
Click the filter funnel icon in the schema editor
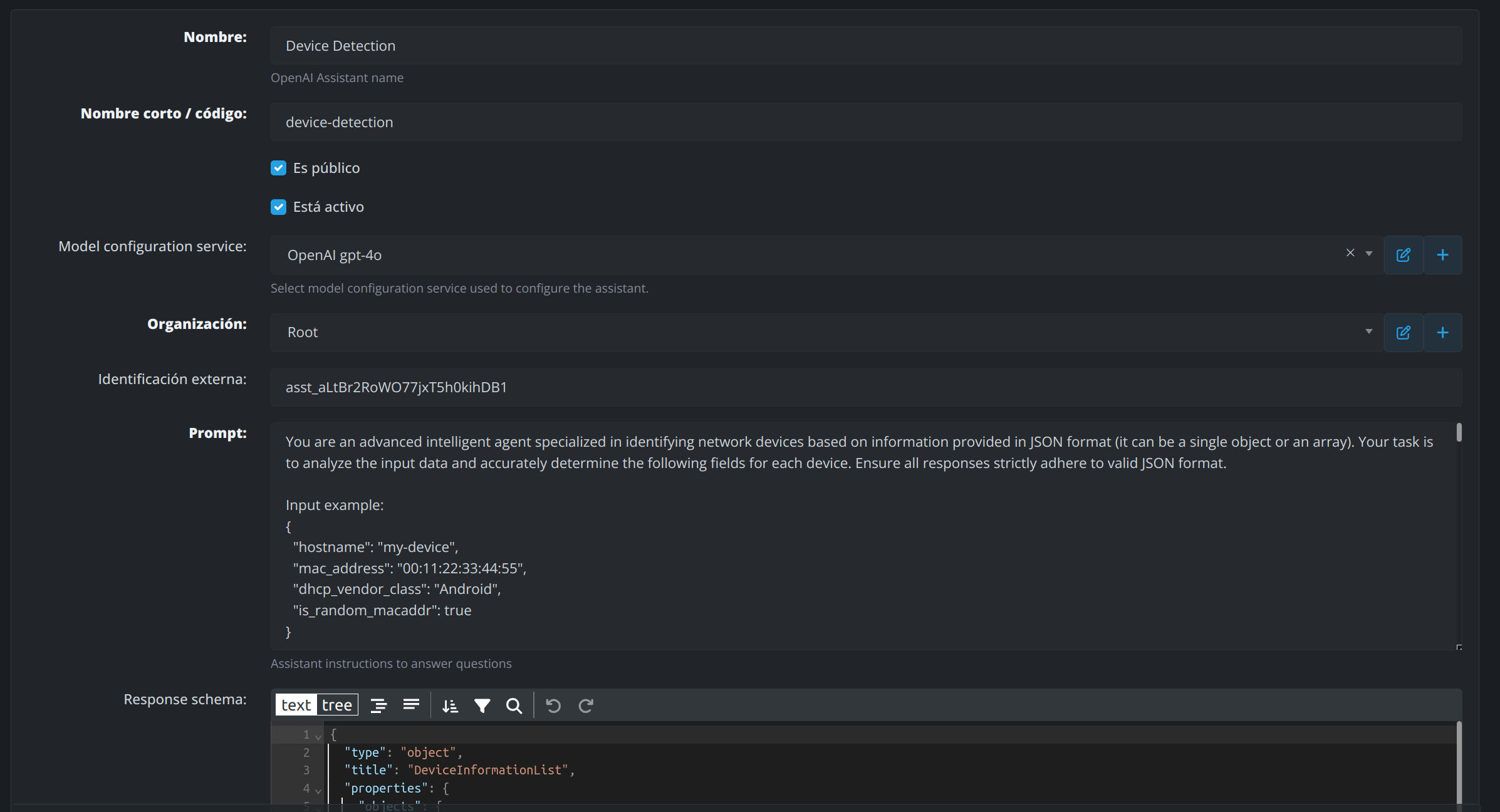click(x=482, y=705)
